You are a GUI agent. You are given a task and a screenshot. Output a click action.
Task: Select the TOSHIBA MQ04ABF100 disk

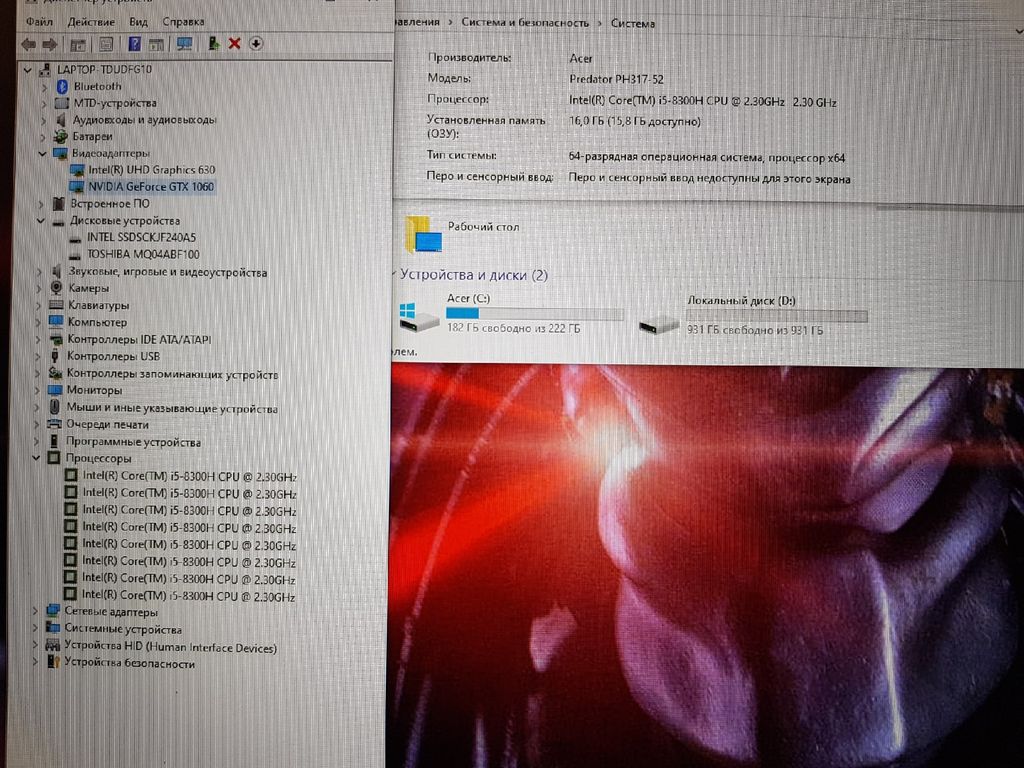pyautogui.click(x=143, y=255)
